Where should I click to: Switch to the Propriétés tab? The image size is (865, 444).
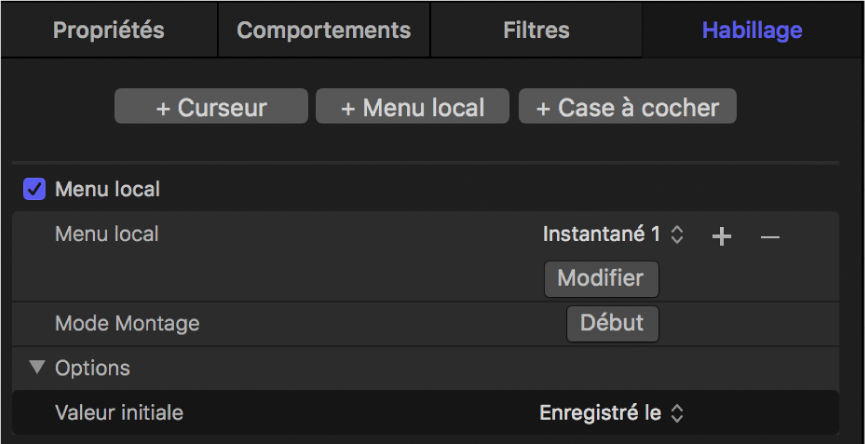108,30
